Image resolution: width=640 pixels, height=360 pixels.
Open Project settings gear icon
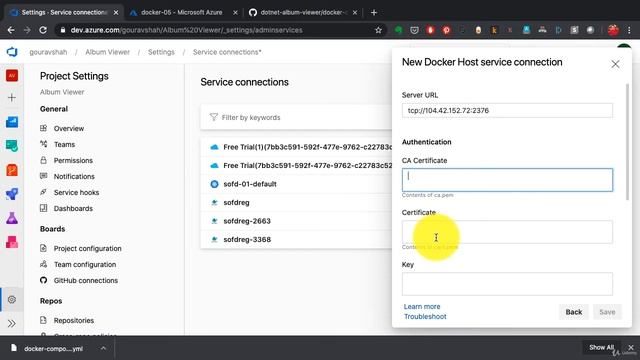(x=12, y=300)
